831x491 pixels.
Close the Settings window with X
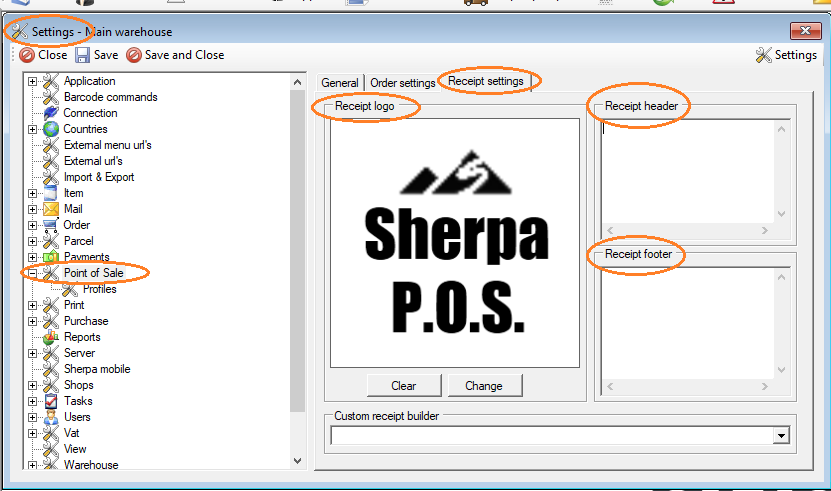[805, 31]
